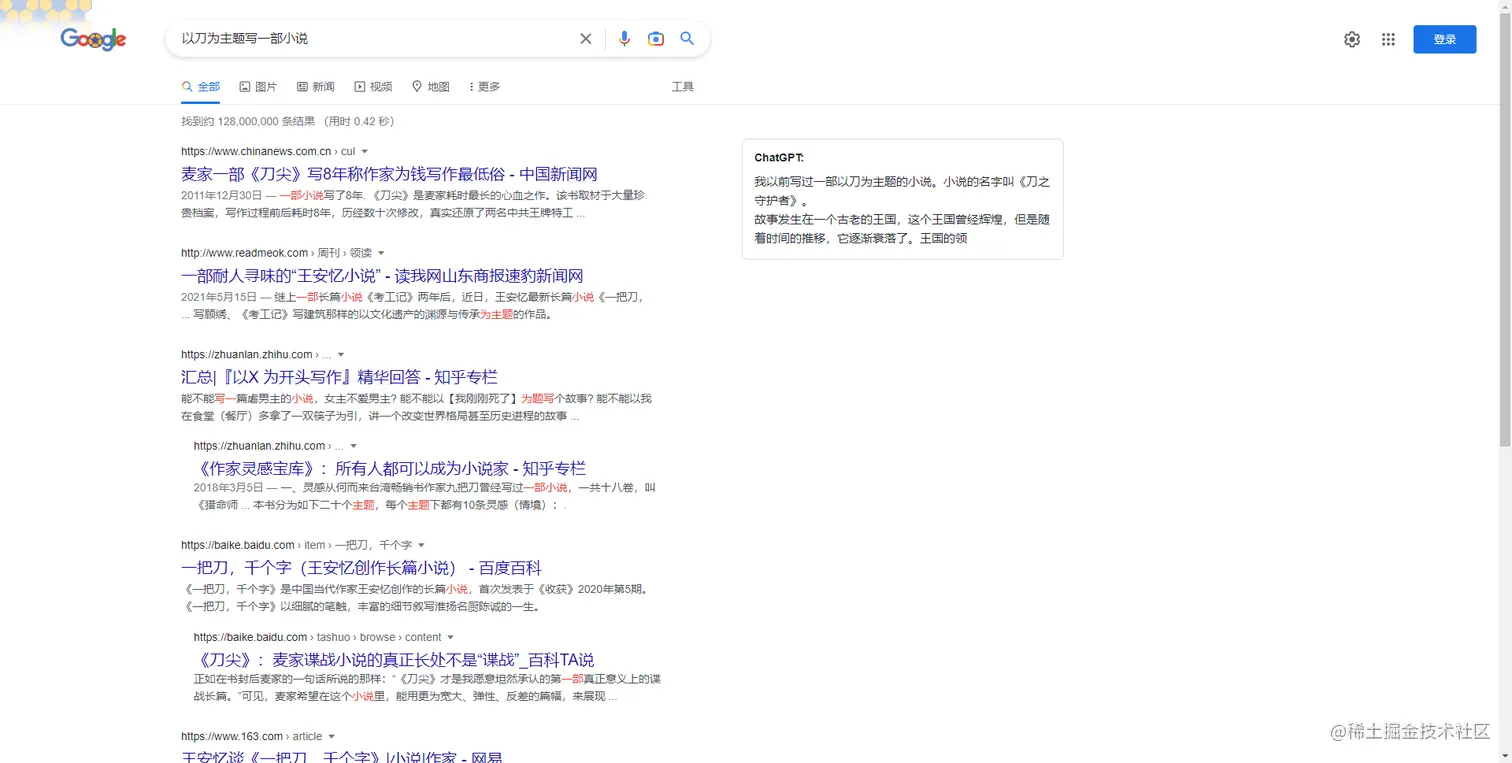
Task: Switch to the 图片 tab
Action: [258, 87]
